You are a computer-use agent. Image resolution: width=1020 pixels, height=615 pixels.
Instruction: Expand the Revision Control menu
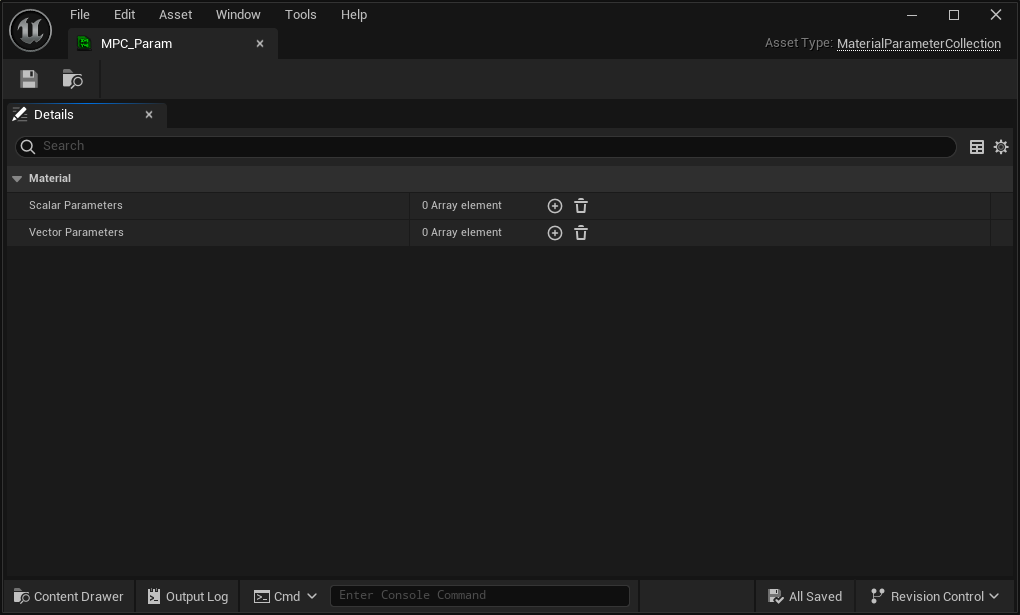pos(934,596)
